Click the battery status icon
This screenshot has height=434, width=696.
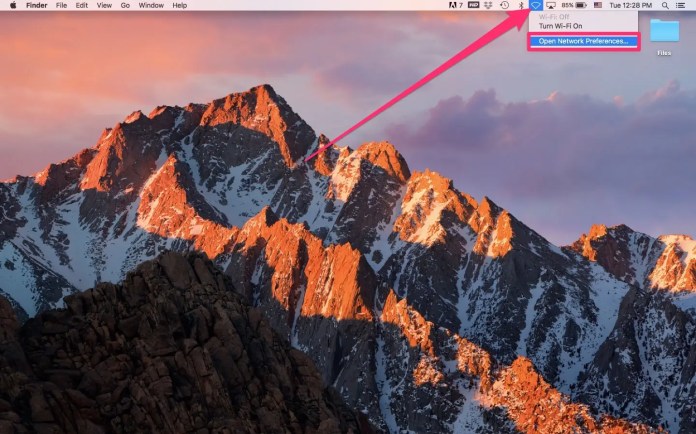581,5
